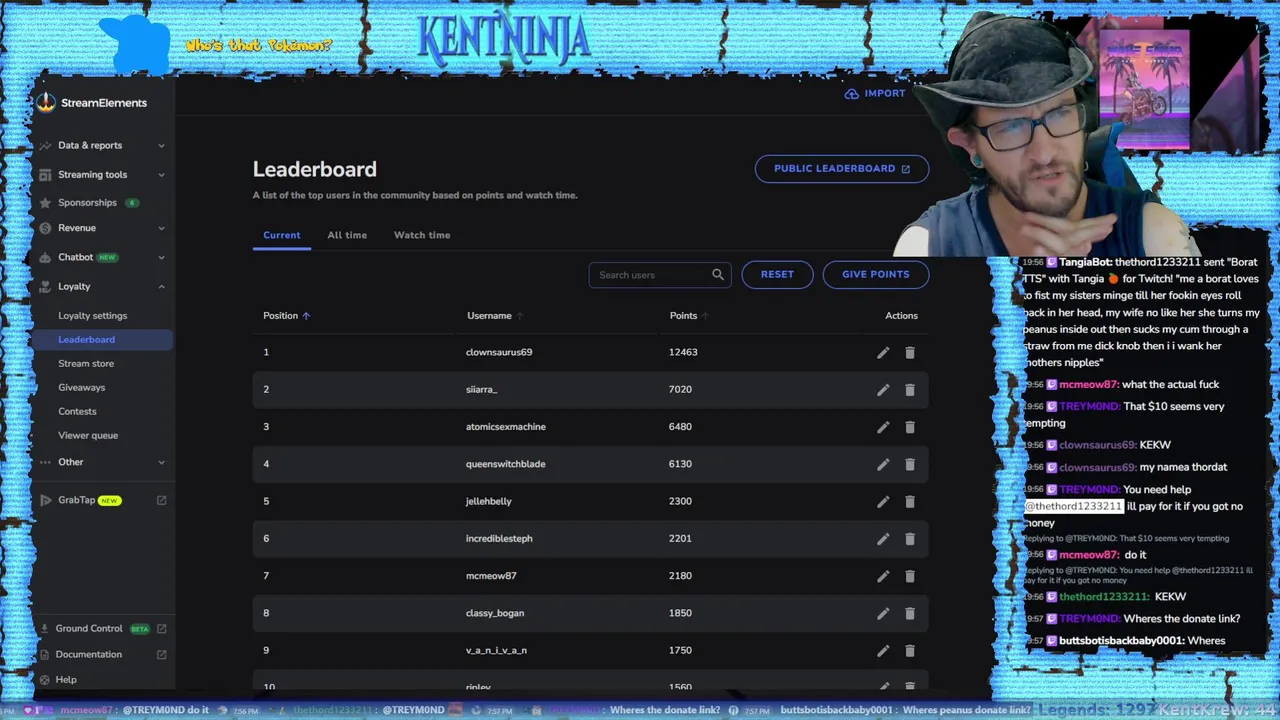Open Viewer queue page
This screenshot has width=1280, height=720.
tap(88, 436)
